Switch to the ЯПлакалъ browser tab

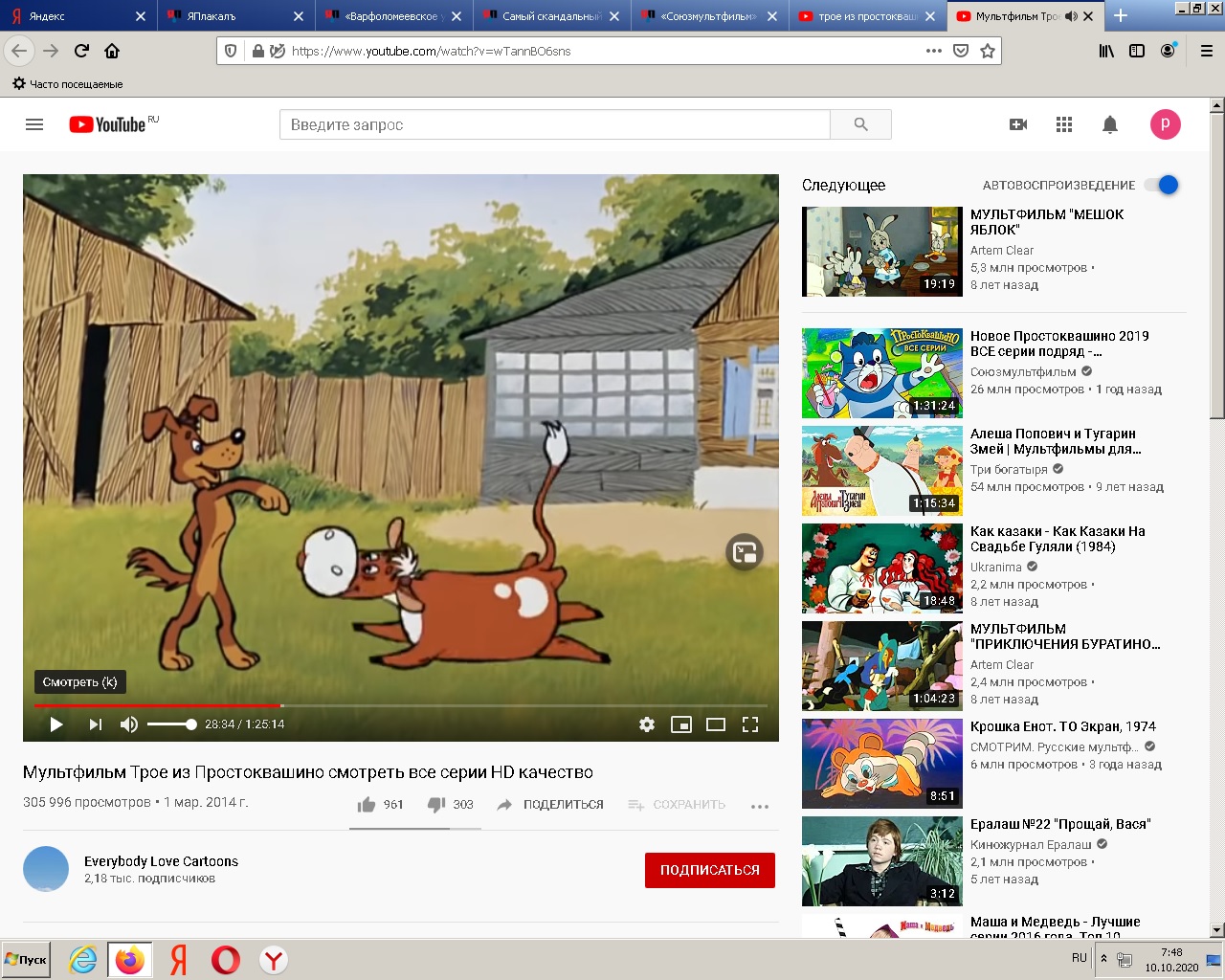[x=235, y=16]
